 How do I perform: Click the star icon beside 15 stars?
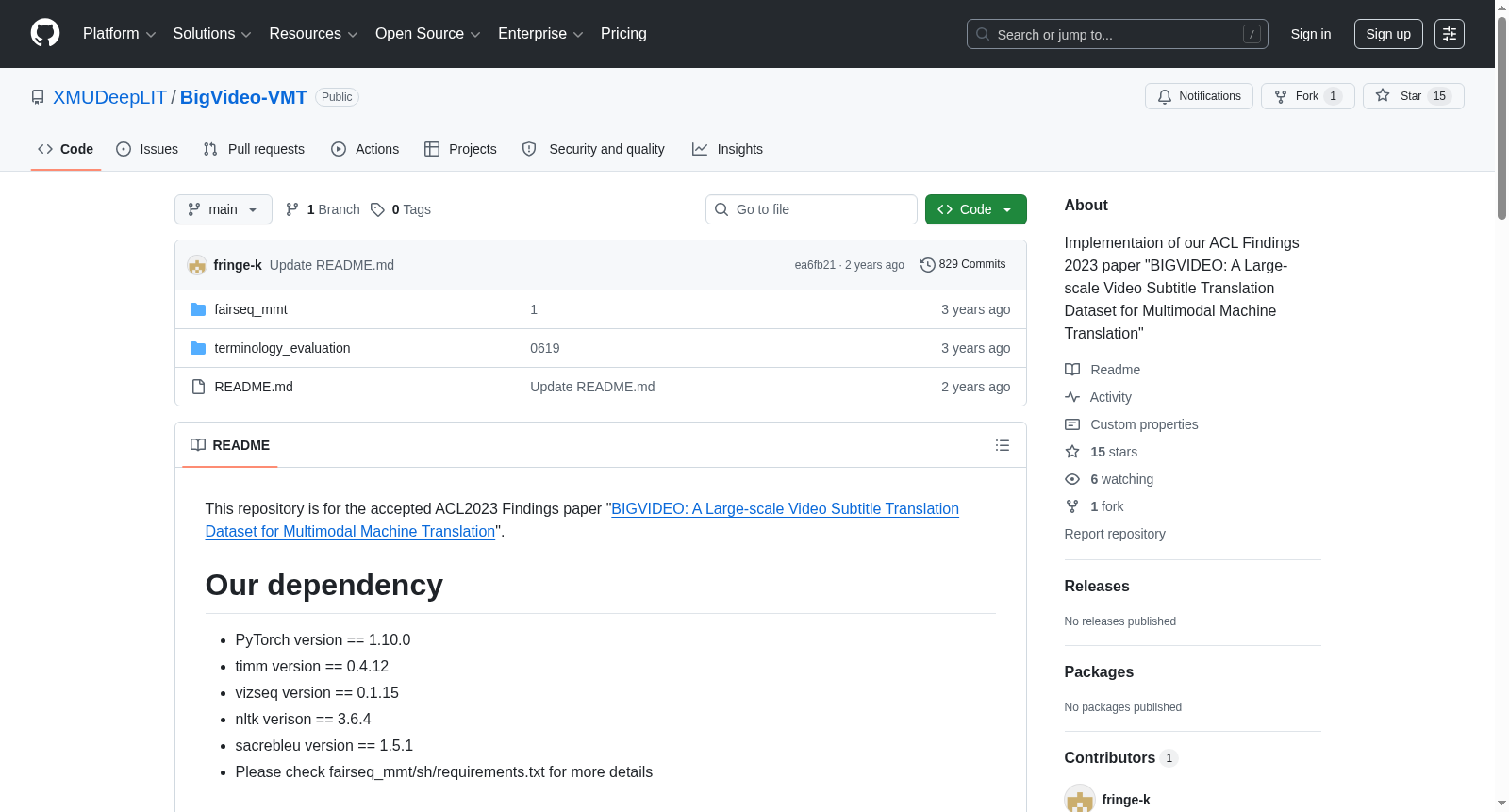(1072, 452)
